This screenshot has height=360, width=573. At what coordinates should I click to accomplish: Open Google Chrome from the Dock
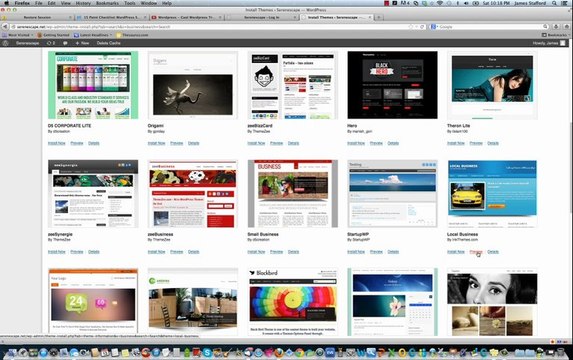pyautogui.click(x=299, y=353)
